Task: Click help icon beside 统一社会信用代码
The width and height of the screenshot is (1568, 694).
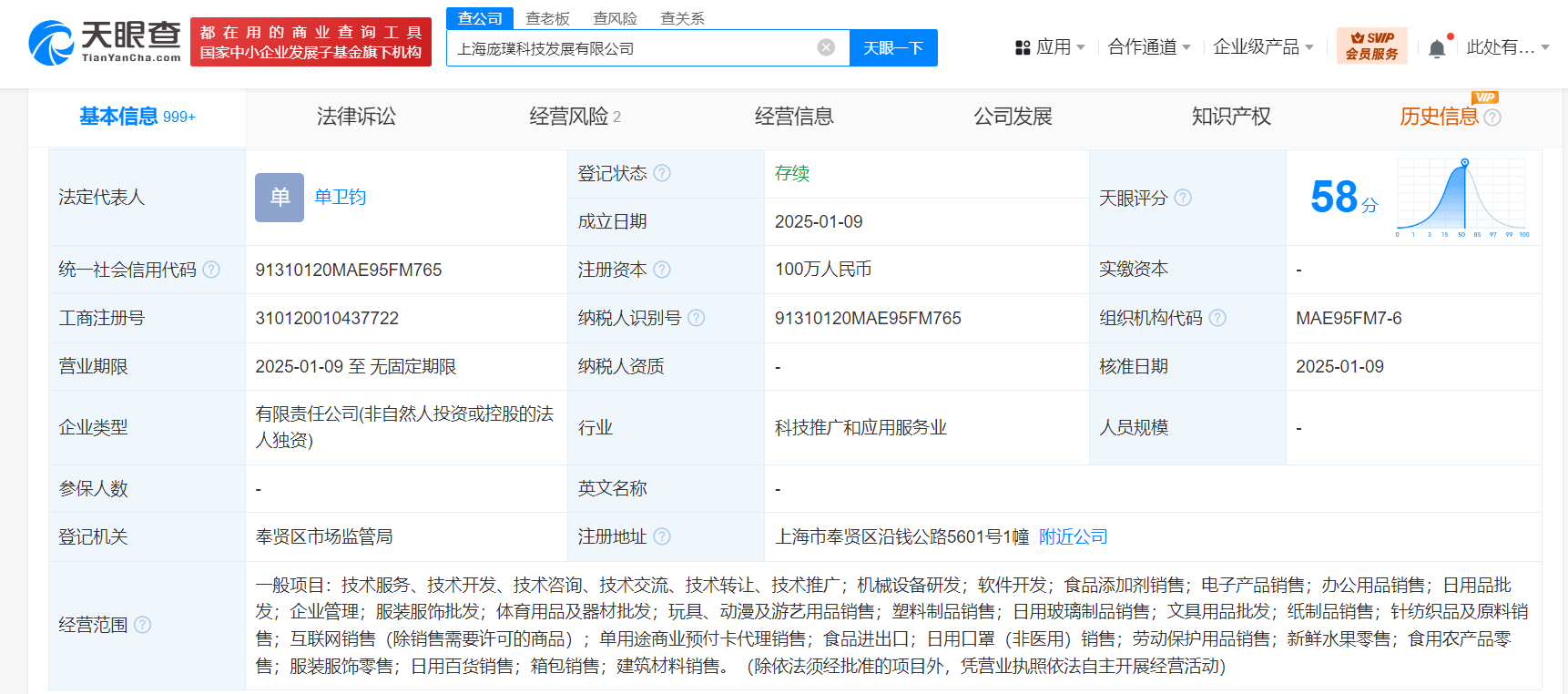Action: pyautogui.click(x=211, y=270)
